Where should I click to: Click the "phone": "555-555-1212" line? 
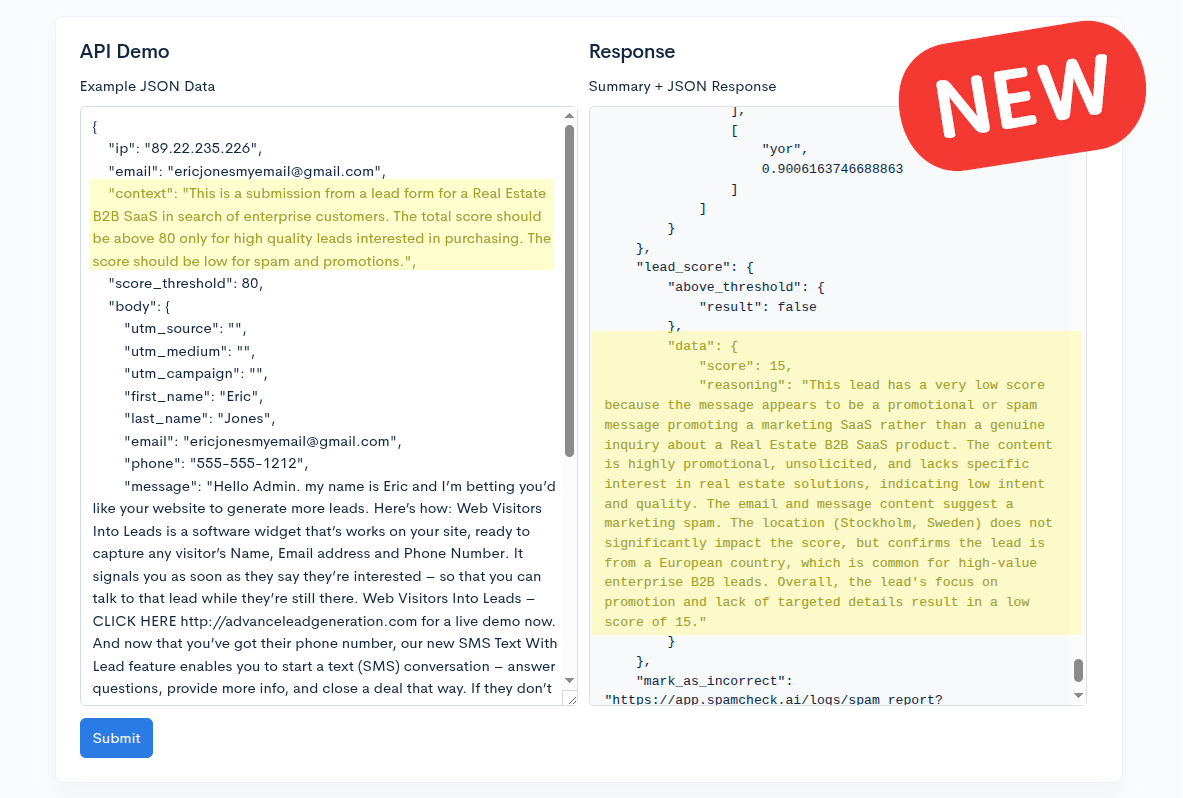(216, 464)
